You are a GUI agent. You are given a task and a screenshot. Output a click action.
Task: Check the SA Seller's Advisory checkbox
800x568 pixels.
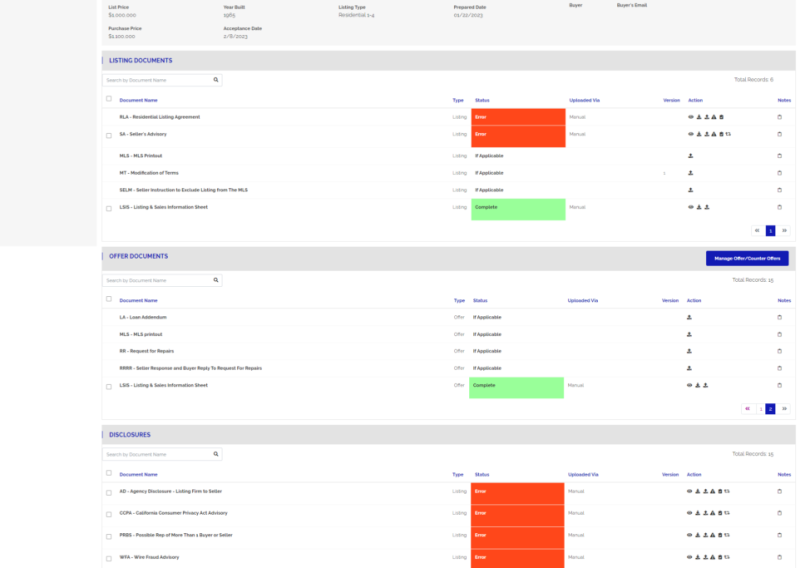[109, 135]
